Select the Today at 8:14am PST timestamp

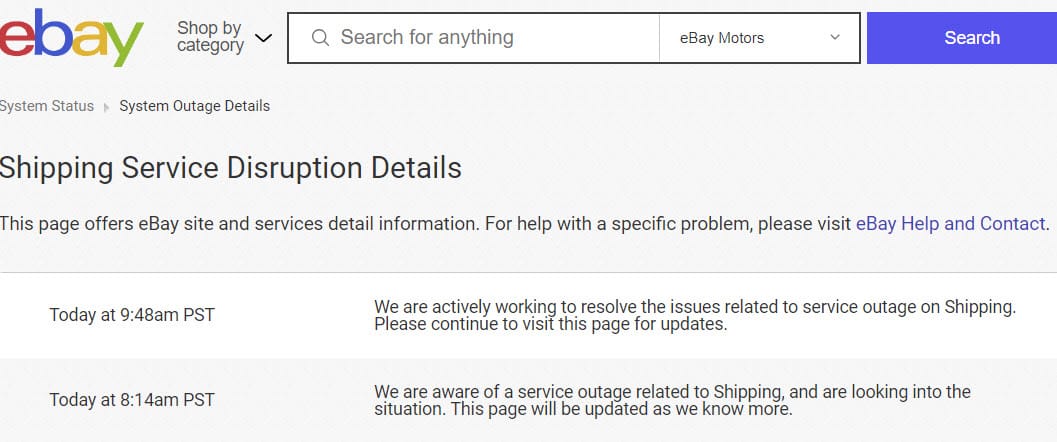(132, 400)
